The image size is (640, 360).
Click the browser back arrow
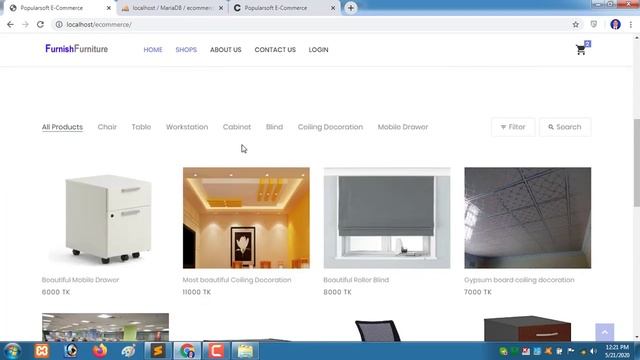tap(10, 24)
